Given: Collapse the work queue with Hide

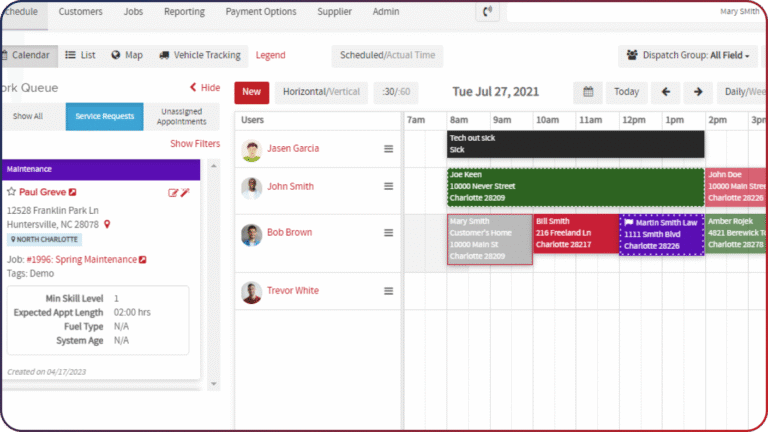Looking at the screenshot, I should click(x=205, y=88).
